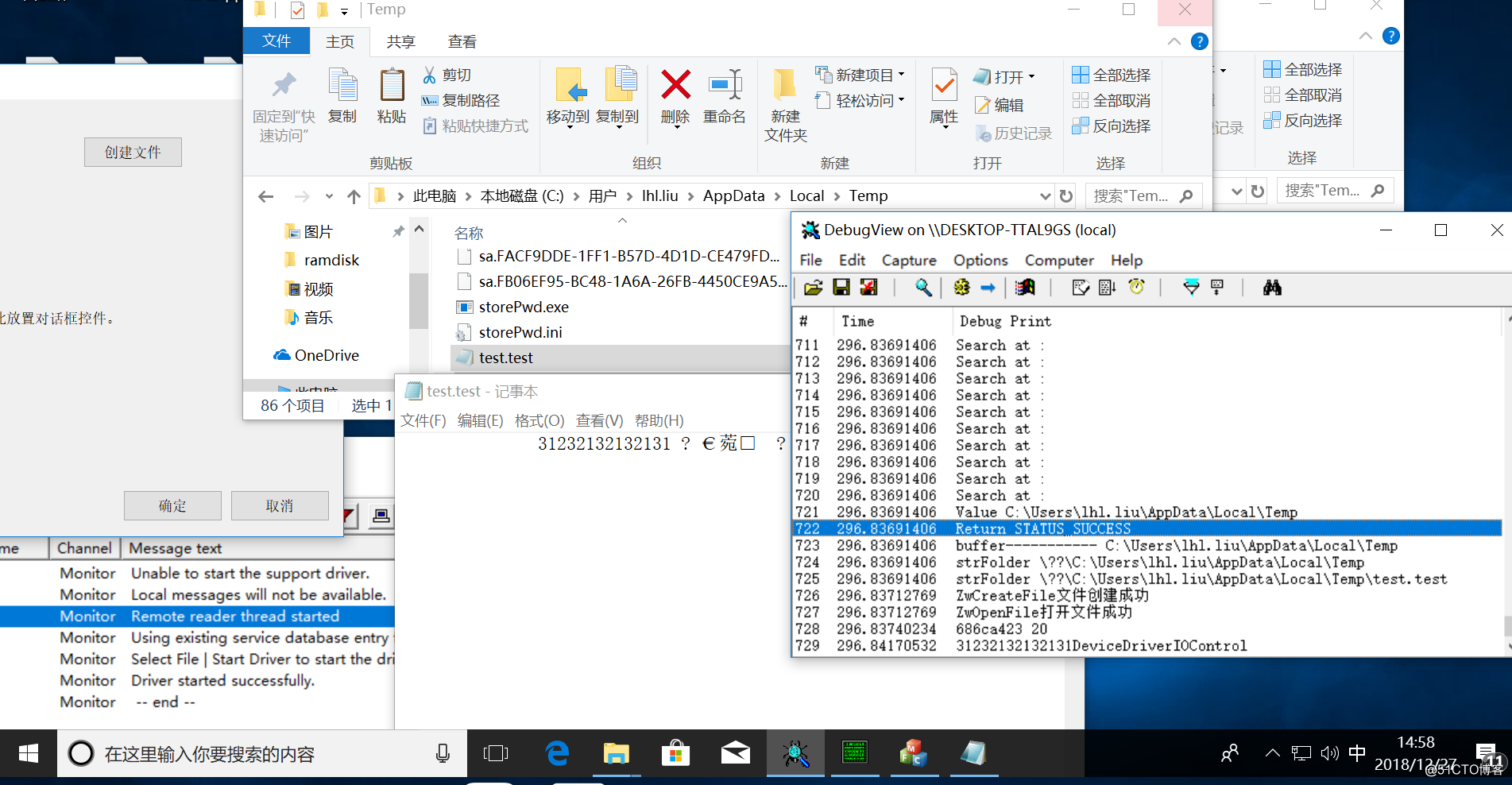Toggle properties checkmark in Explorer title bar

[x=298, y=10]
